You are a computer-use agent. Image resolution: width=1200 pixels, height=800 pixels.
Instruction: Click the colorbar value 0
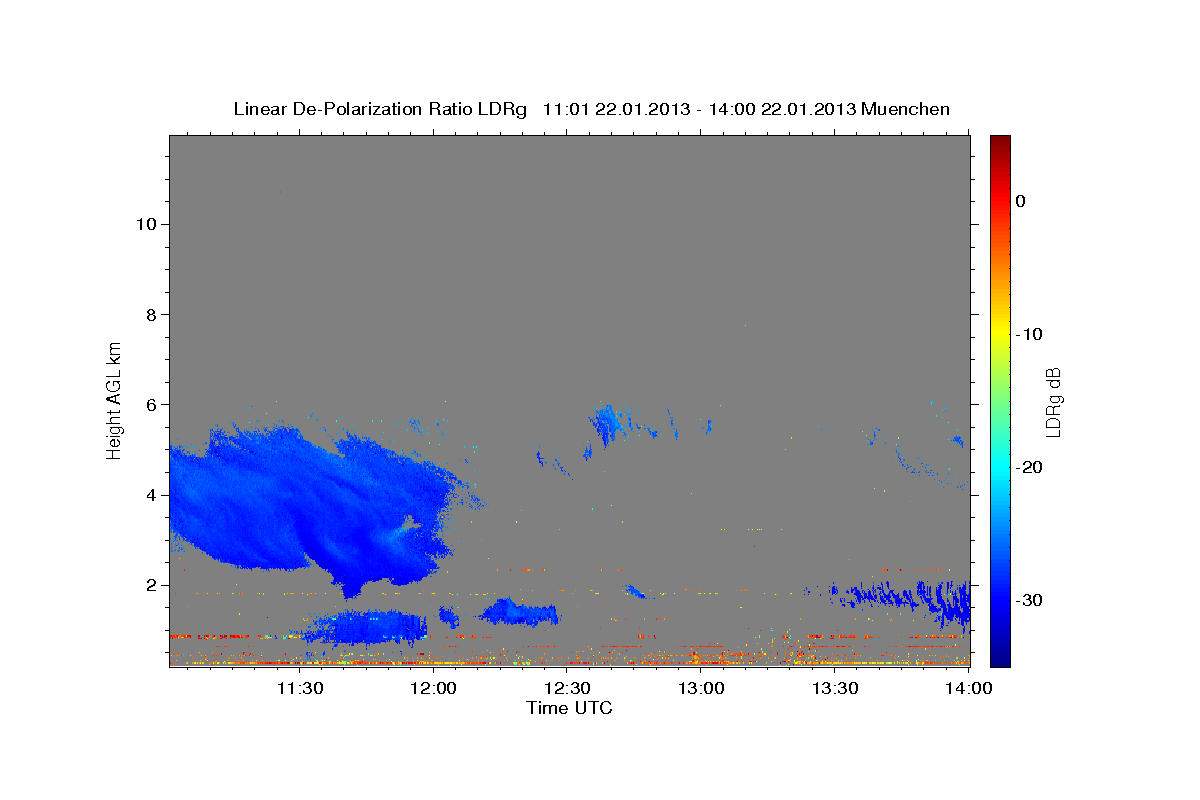click(1021, 201)
